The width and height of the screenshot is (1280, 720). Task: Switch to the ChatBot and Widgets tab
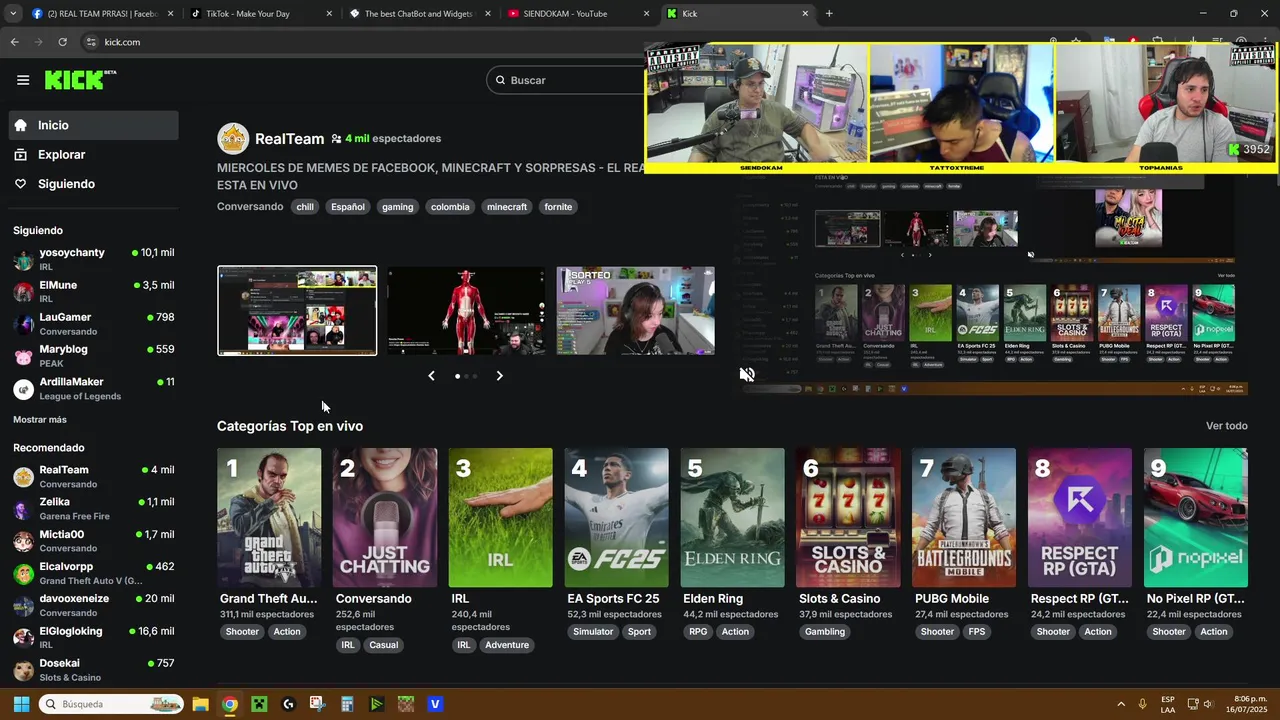click(420, 14)
